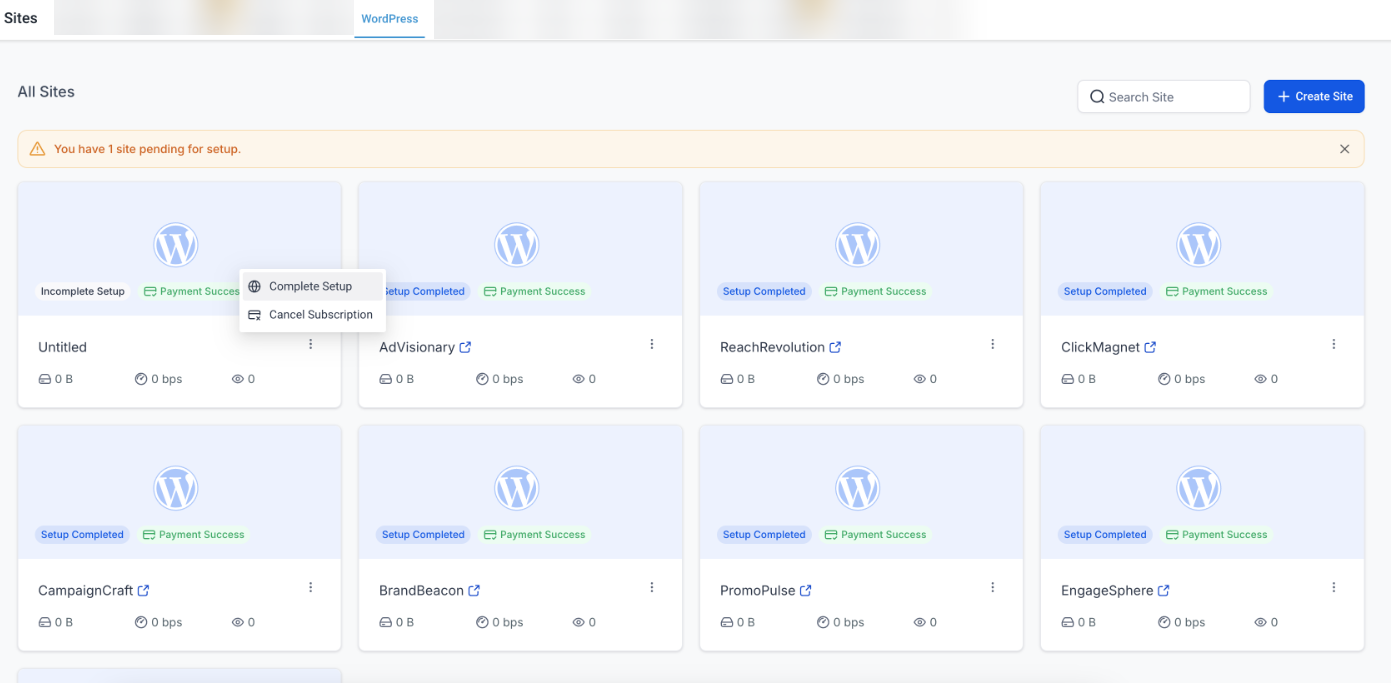Image resolution: width=1391 pixels, height=683 pixels.
Task: Open three-dot menu on AdVisionary card
Action: 652,344
